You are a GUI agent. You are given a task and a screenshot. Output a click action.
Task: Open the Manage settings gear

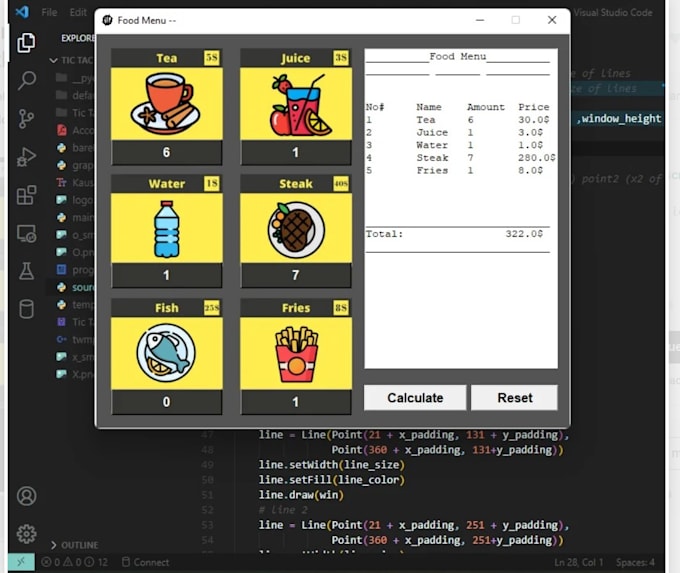tap(27, 534)
